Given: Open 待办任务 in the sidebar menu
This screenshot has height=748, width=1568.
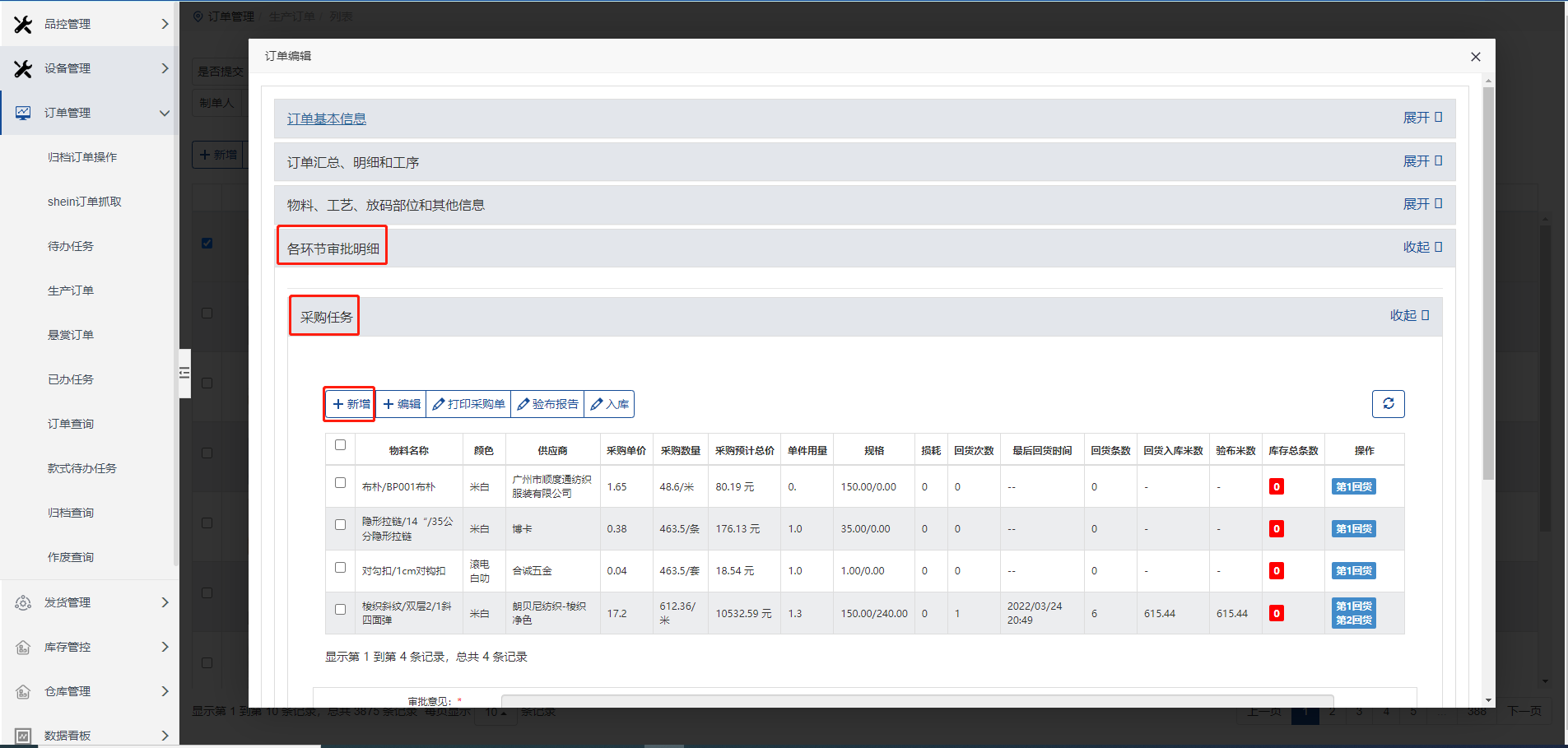Looking at the screenshot, I should click(71, 246).
